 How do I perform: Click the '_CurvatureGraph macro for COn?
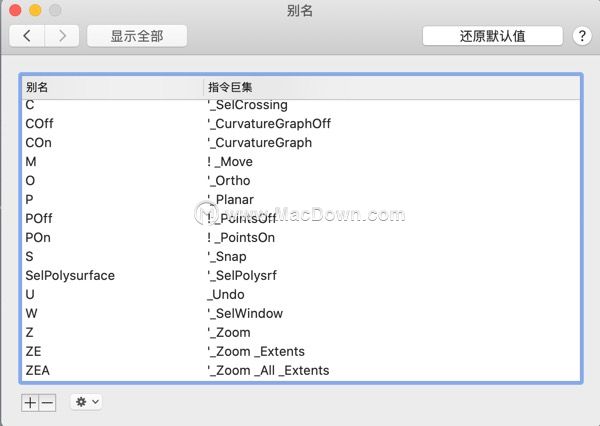point(259,143)
